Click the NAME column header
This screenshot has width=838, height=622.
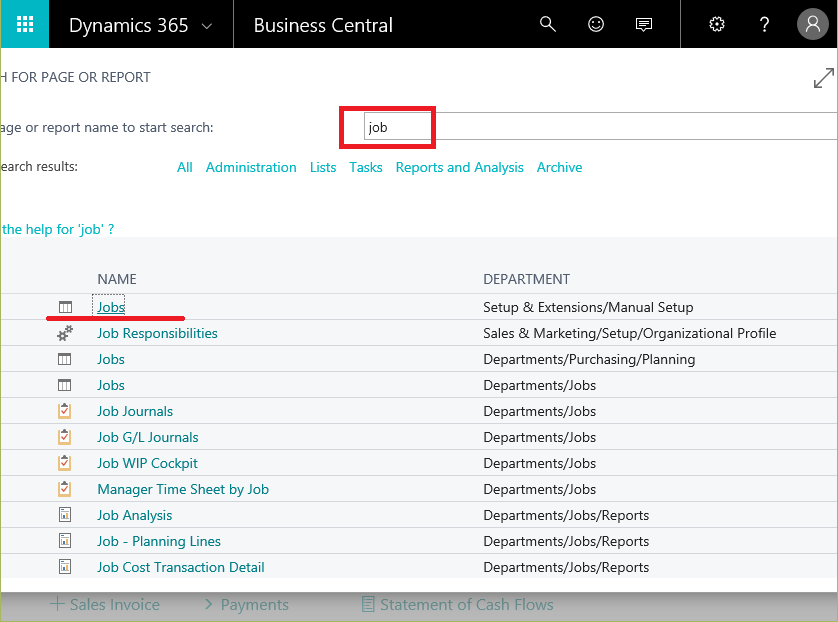(x=117, y=279)
